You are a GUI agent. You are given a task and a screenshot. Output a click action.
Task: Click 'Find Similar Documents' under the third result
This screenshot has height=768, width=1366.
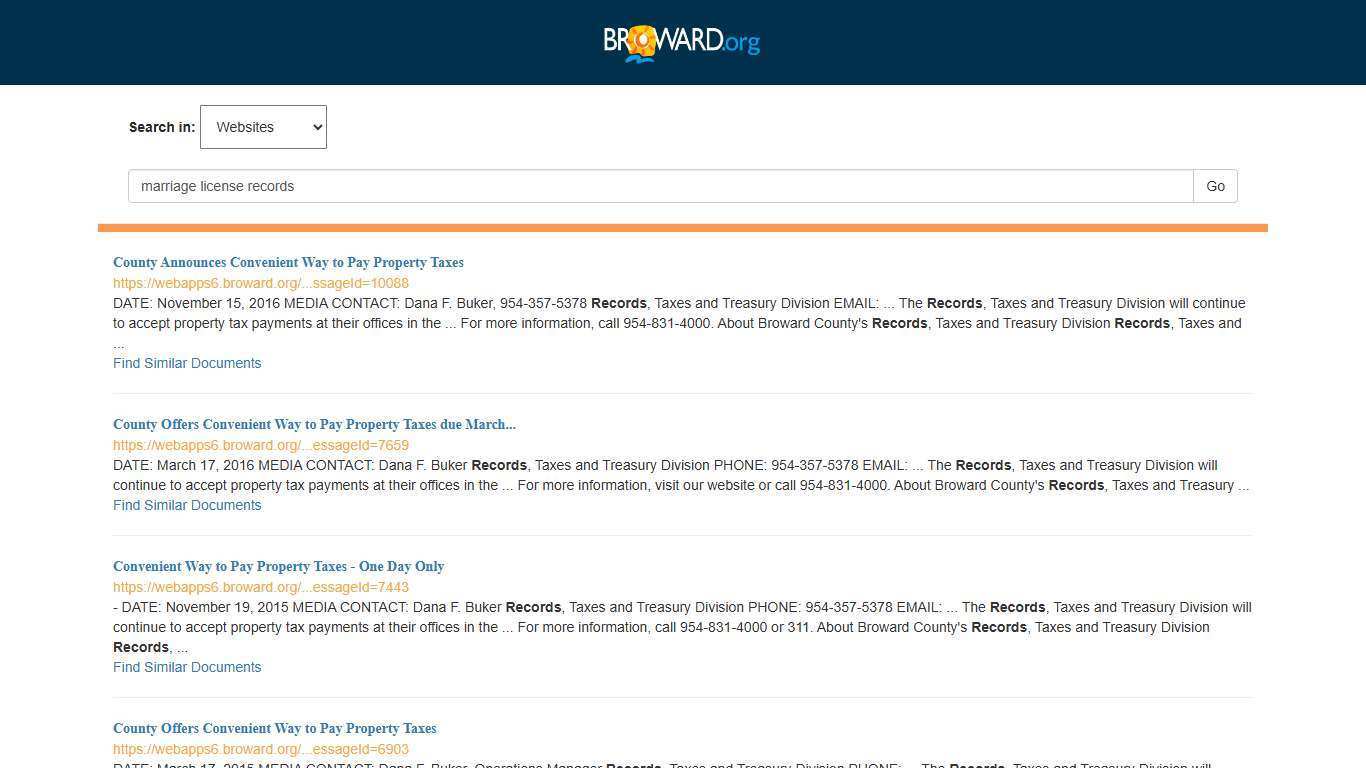click(x=187, y=667)
